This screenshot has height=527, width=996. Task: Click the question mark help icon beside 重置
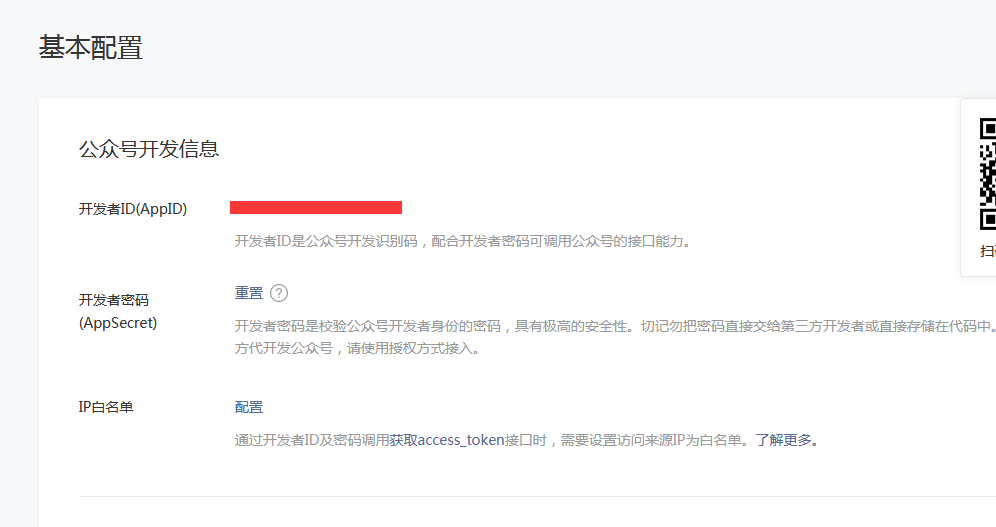click(279, 293)
